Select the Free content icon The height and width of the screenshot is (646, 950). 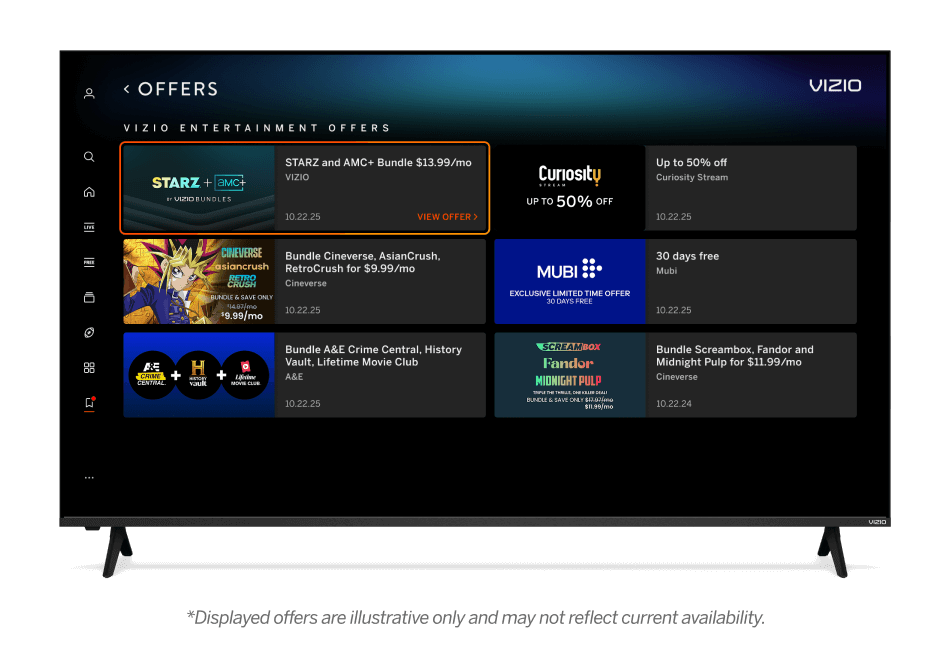click(89, 261)
